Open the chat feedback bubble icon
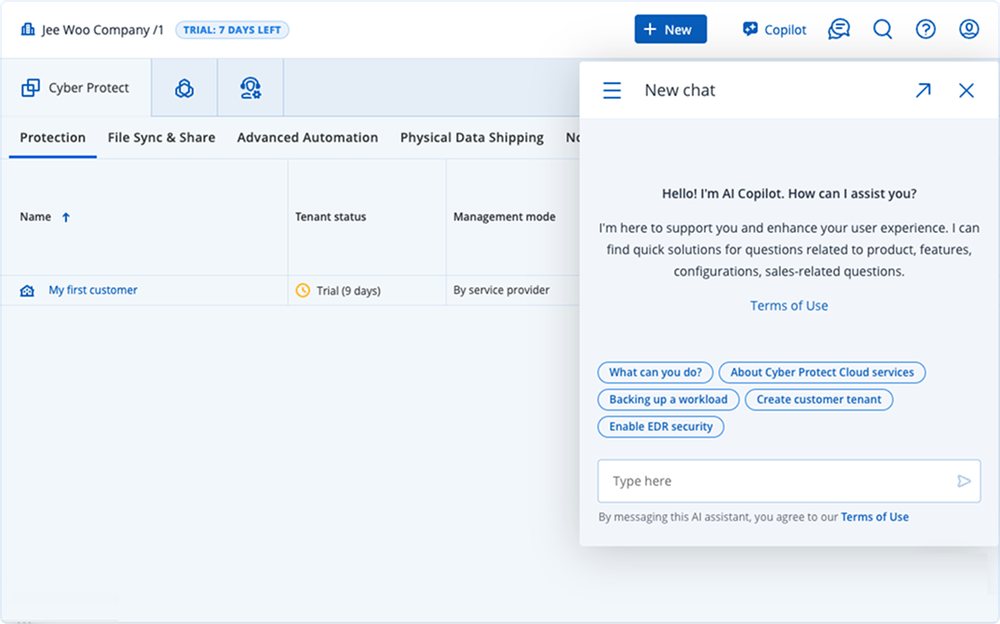1000x624 pixels. pos(839,29)
